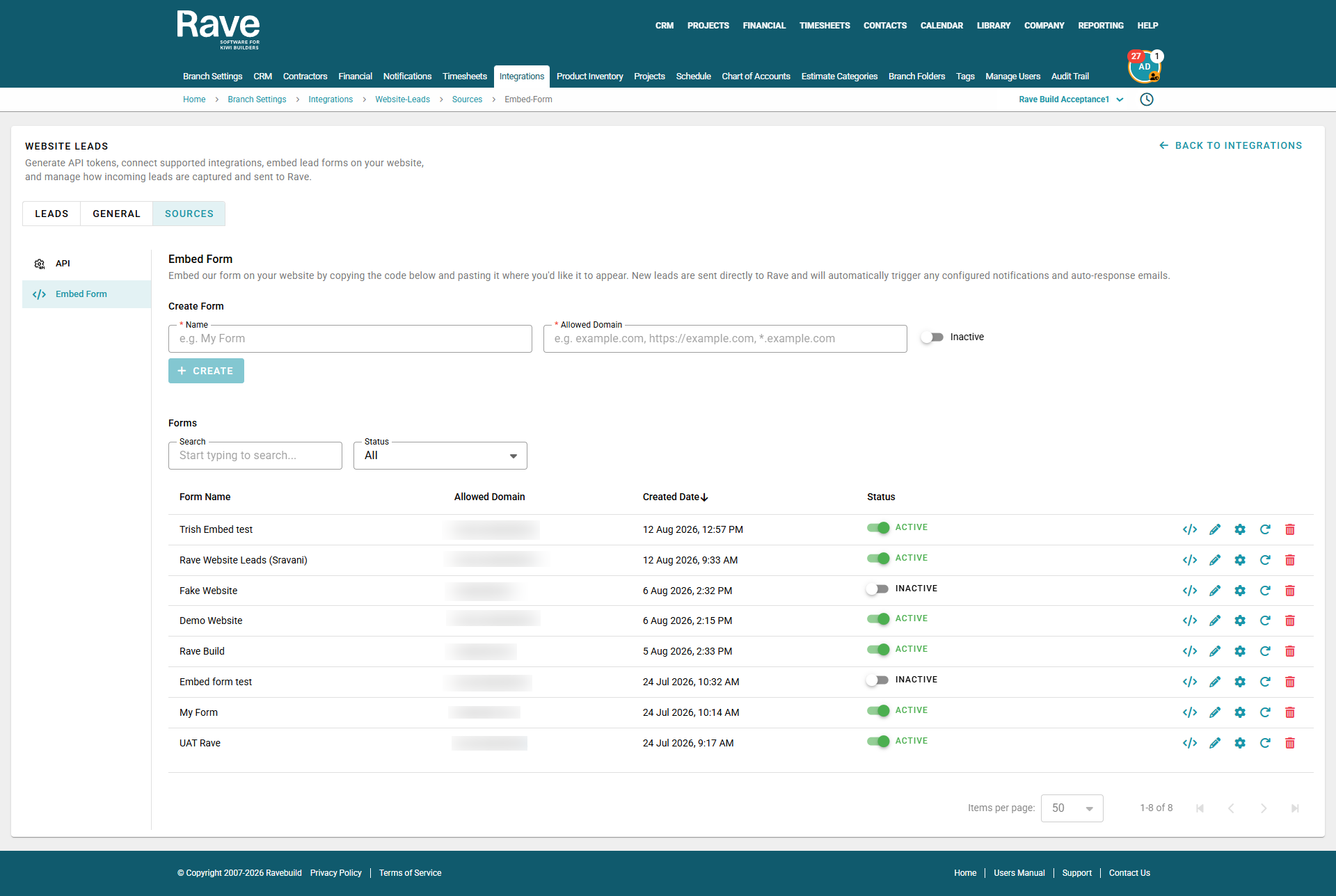Follow the Home breadcrumb link

194,99
